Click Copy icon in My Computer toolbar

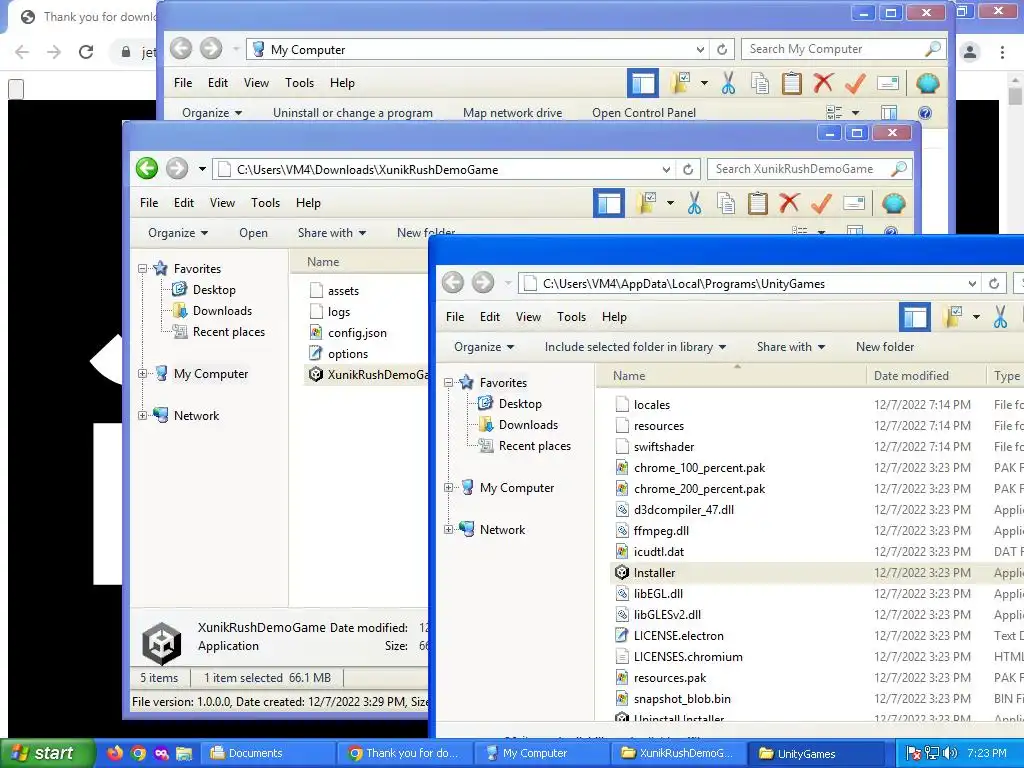coord(760,83)
